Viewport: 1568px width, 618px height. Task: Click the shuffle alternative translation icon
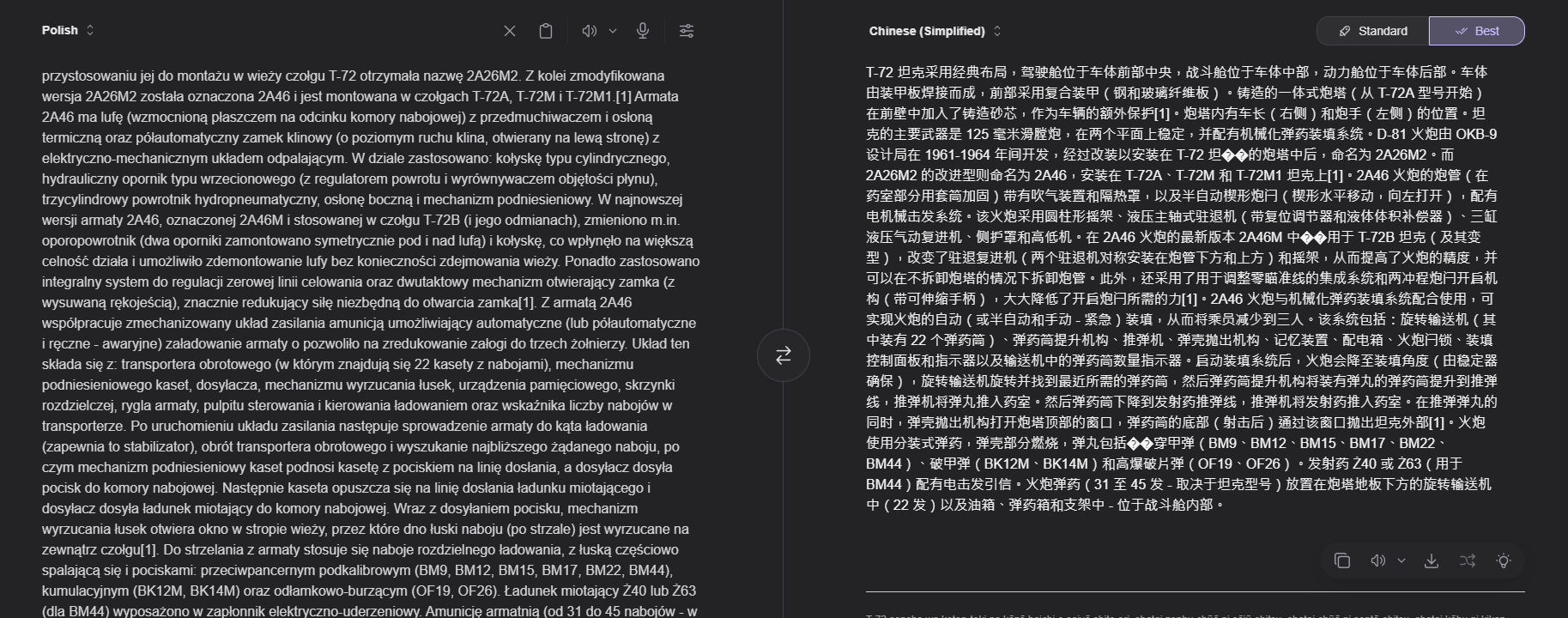coord(1468,560)
